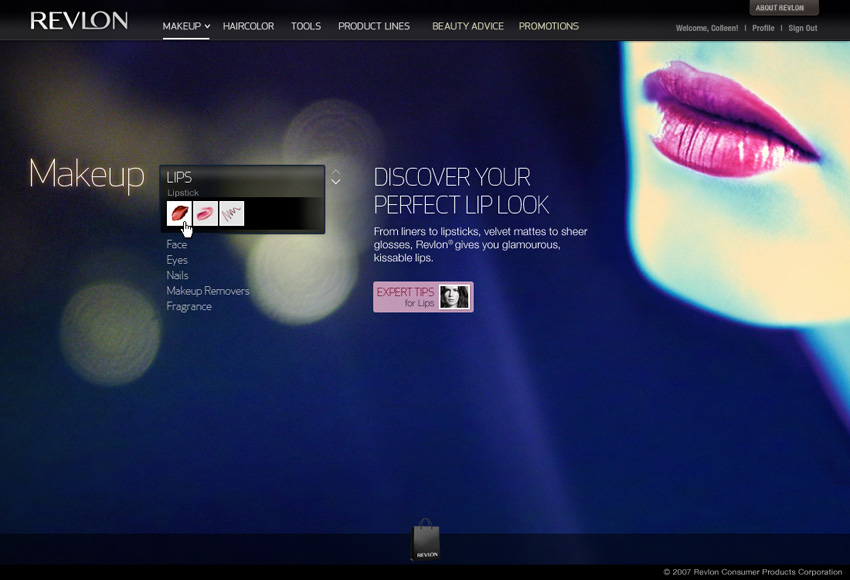Screen dimensions: 850x580
Task: Open the Profile link
Action: (x=763, y=28)
